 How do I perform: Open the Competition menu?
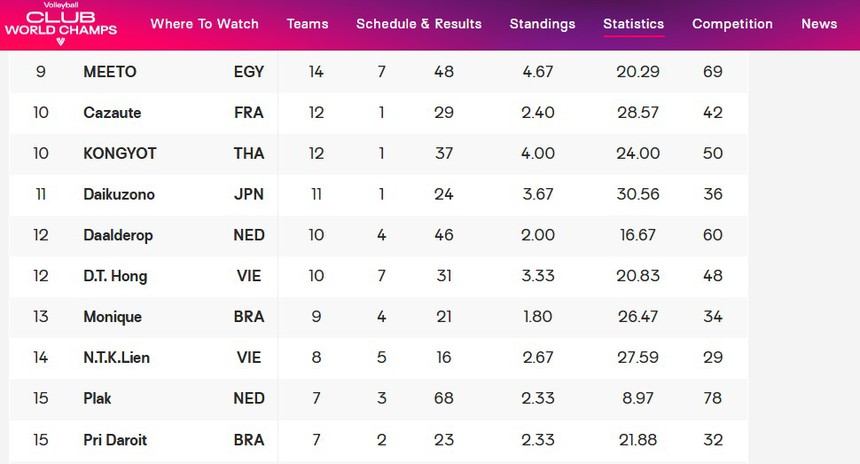tap(732, 24)
